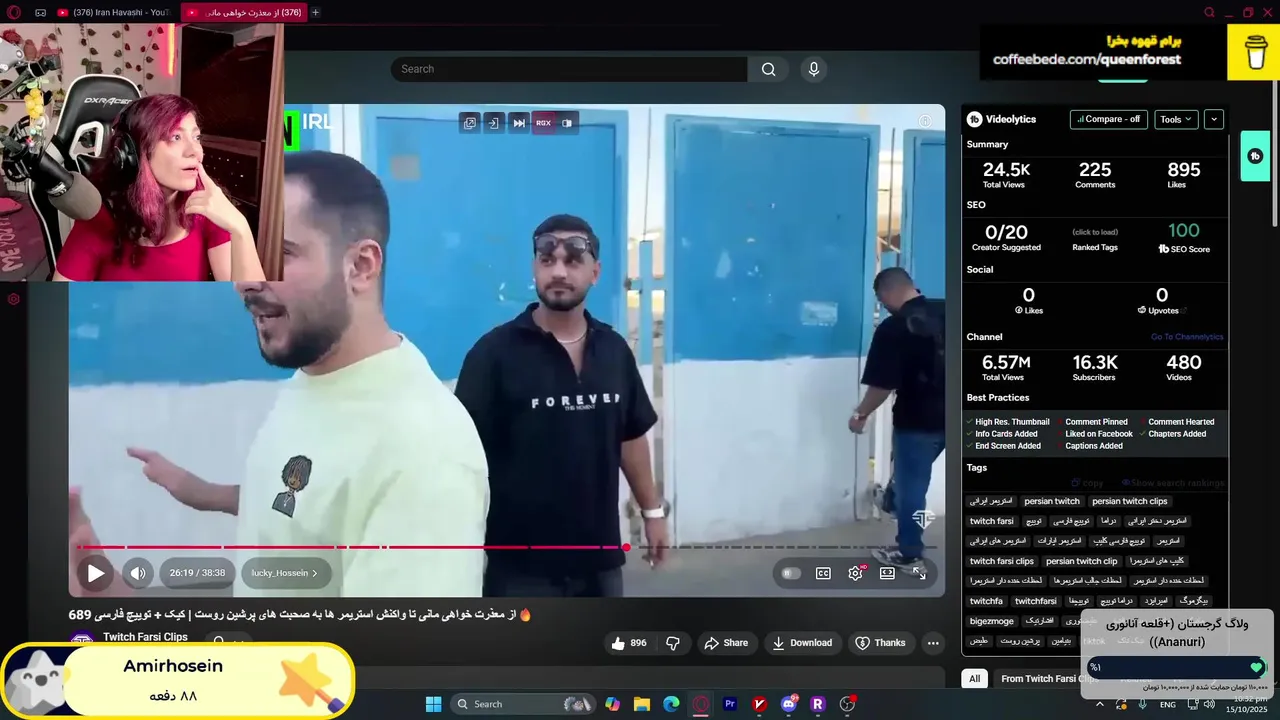Image resolution: width=1280 pixels, height=720 pixels.
Task: Click the YouTube search input field
Action: 569,69
